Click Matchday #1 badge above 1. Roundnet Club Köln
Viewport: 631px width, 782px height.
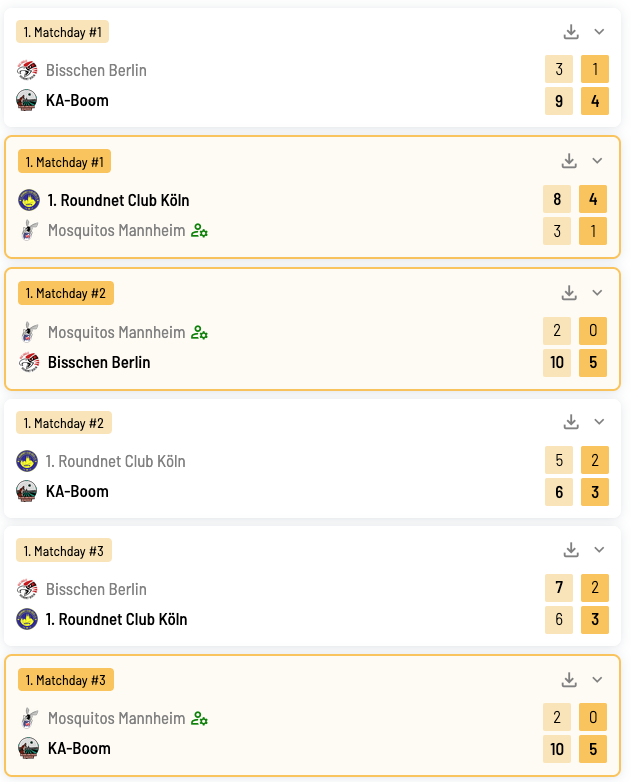coord(64,162)
